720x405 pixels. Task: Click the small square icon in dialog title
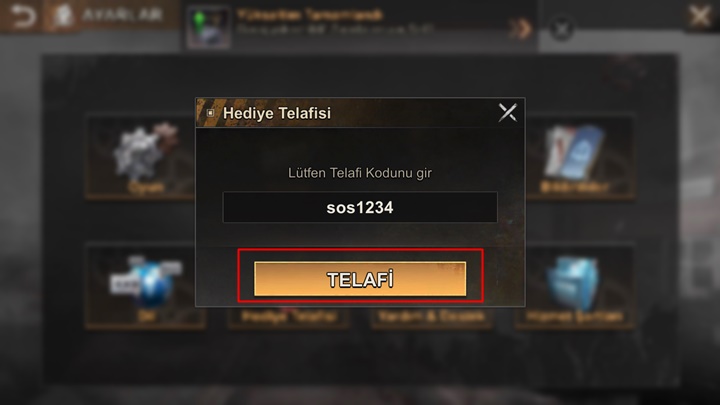[210, 113]
